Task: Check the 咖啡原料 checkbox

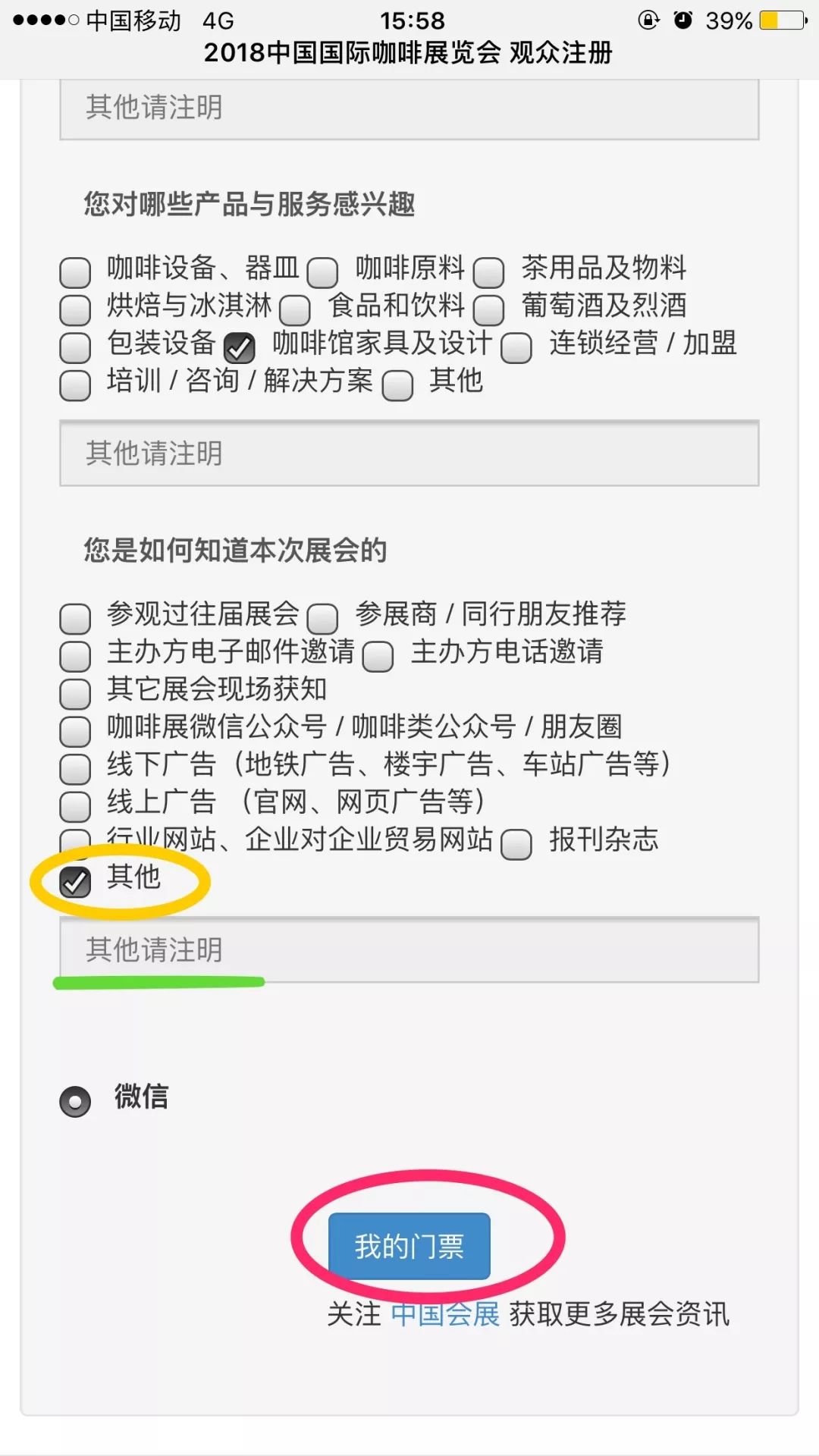Action: [x=322, y=272]
